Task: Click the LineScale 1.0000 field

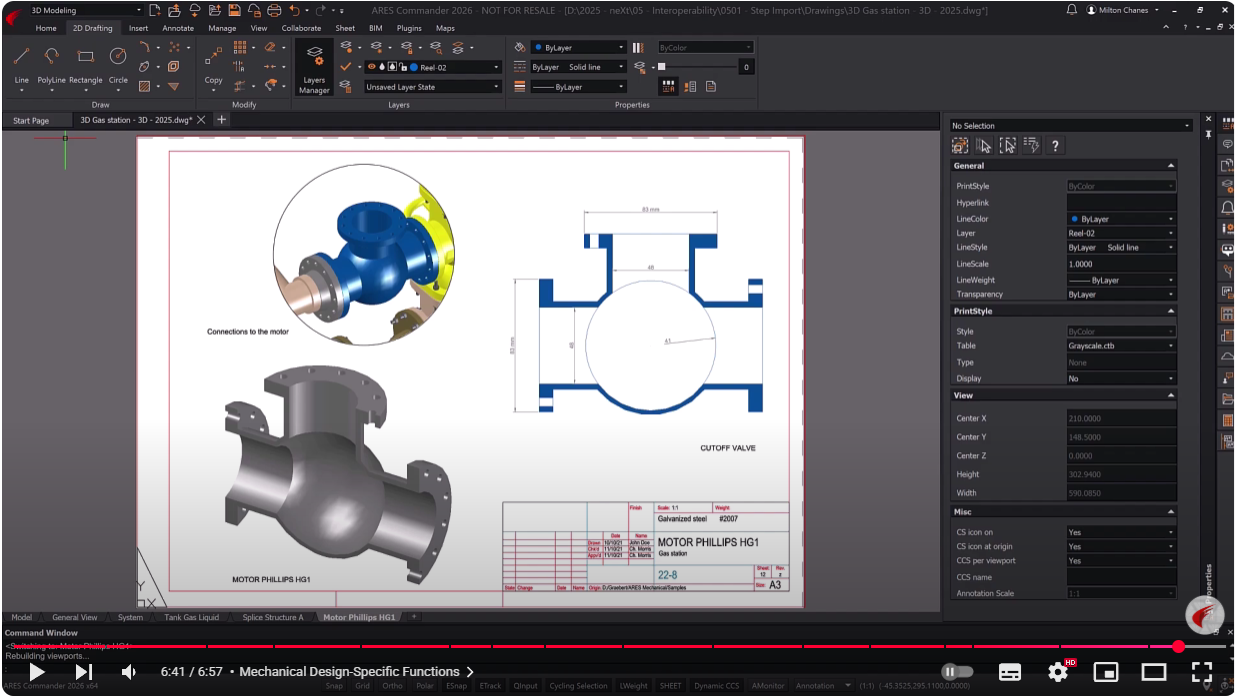Action: 1121,264
